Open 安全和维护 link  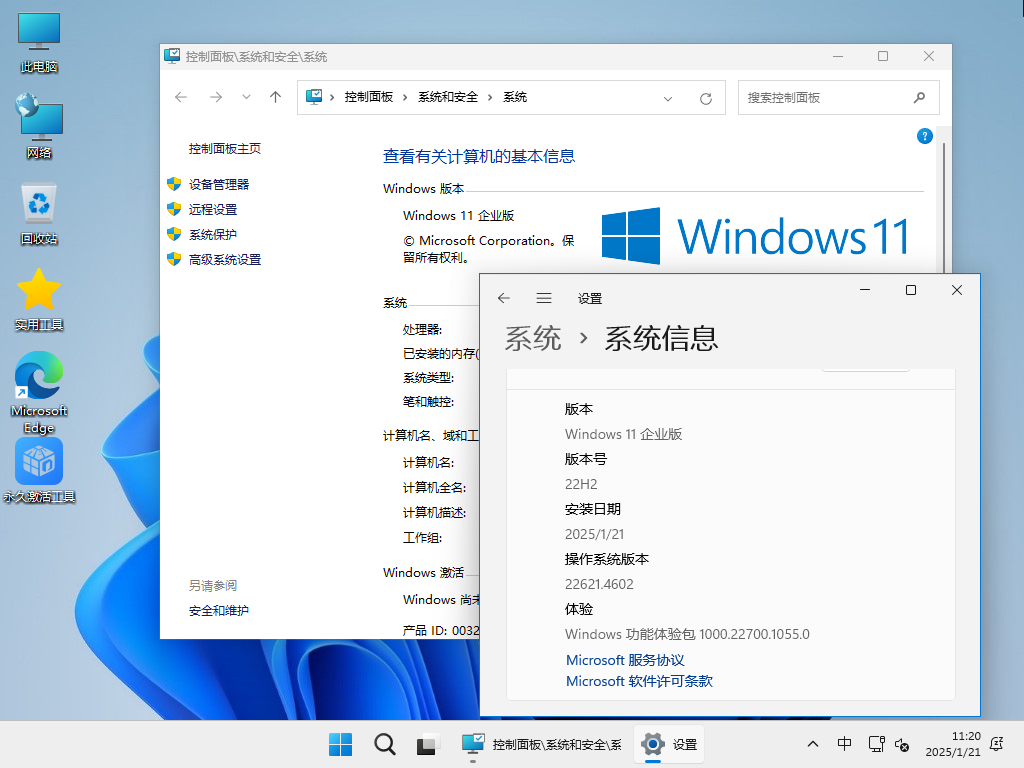[x=219, y=611]
